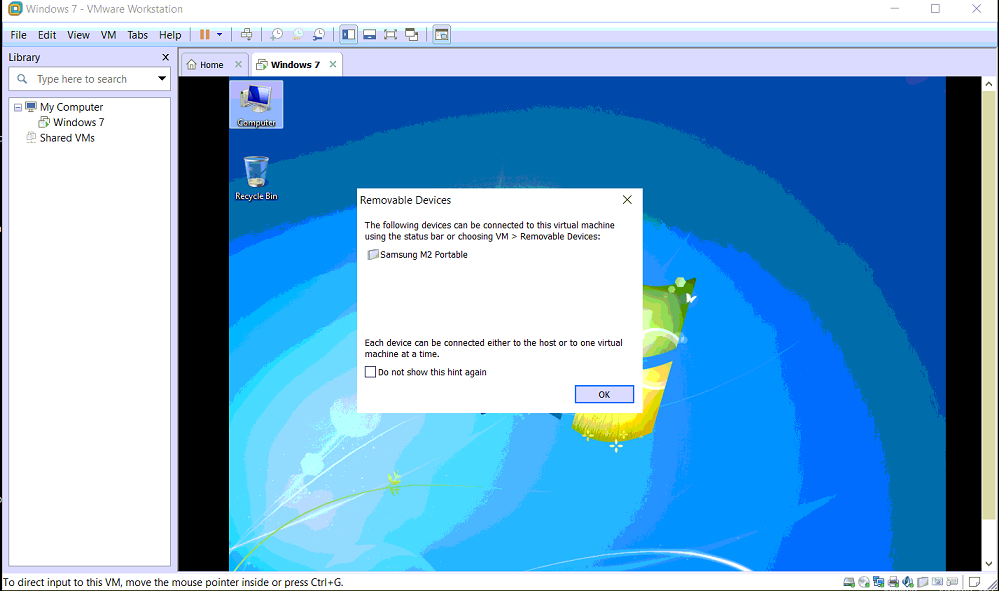Click the VM view scroll up arrow

989,83
